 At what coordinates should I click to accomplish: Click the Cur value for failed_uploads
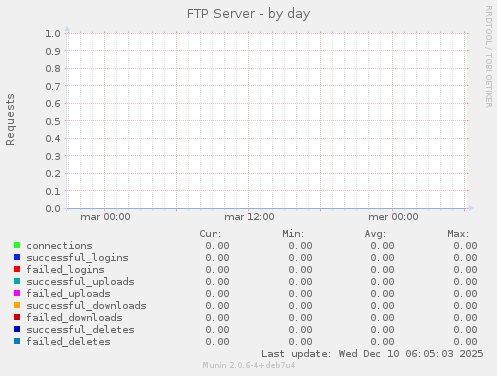click(217, 294)
